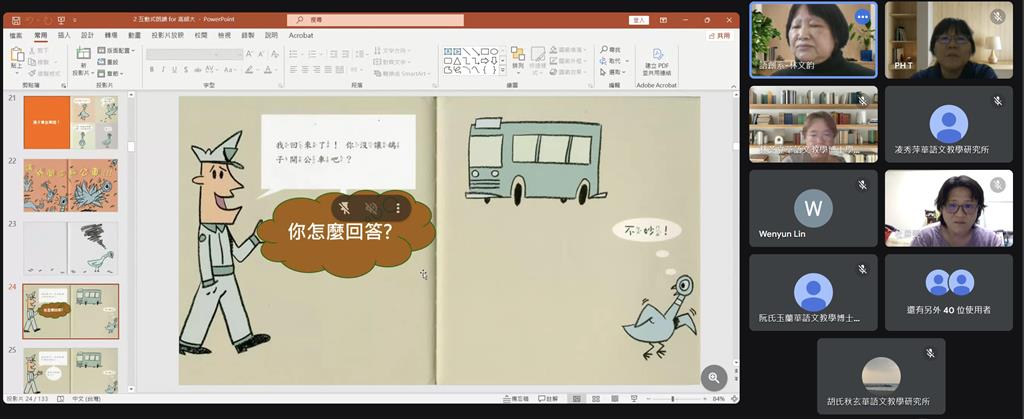
Task: Open the 檔案 (File) menu tab
Action: point(16,35)
